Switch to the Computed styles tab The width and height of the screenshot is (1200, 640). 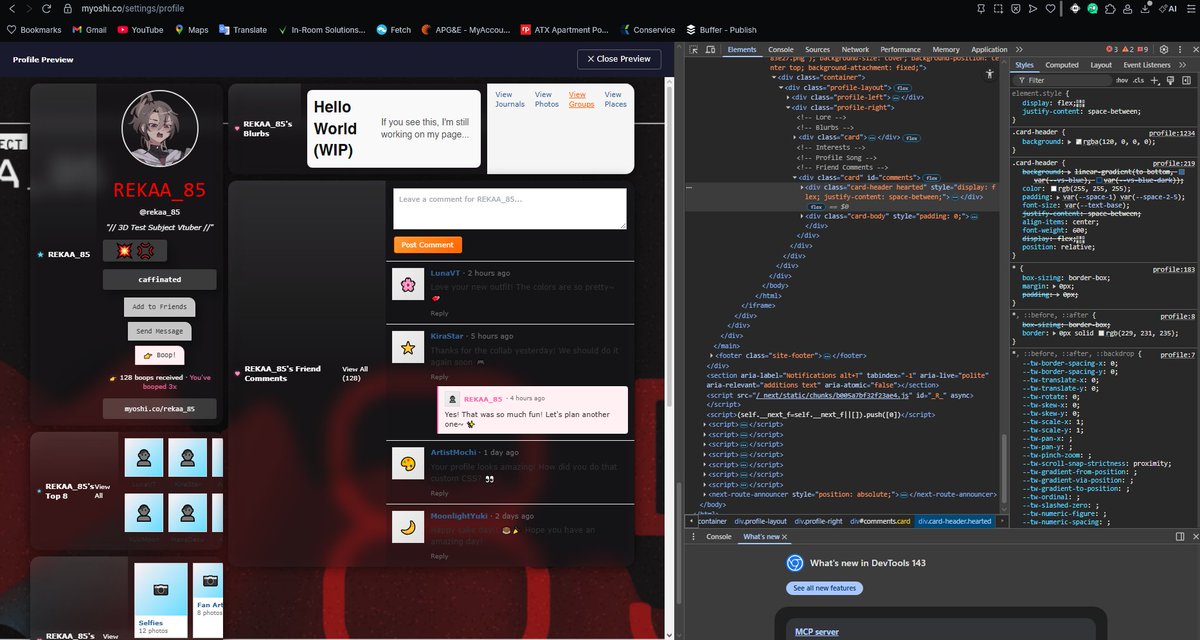pos(1062,65)
